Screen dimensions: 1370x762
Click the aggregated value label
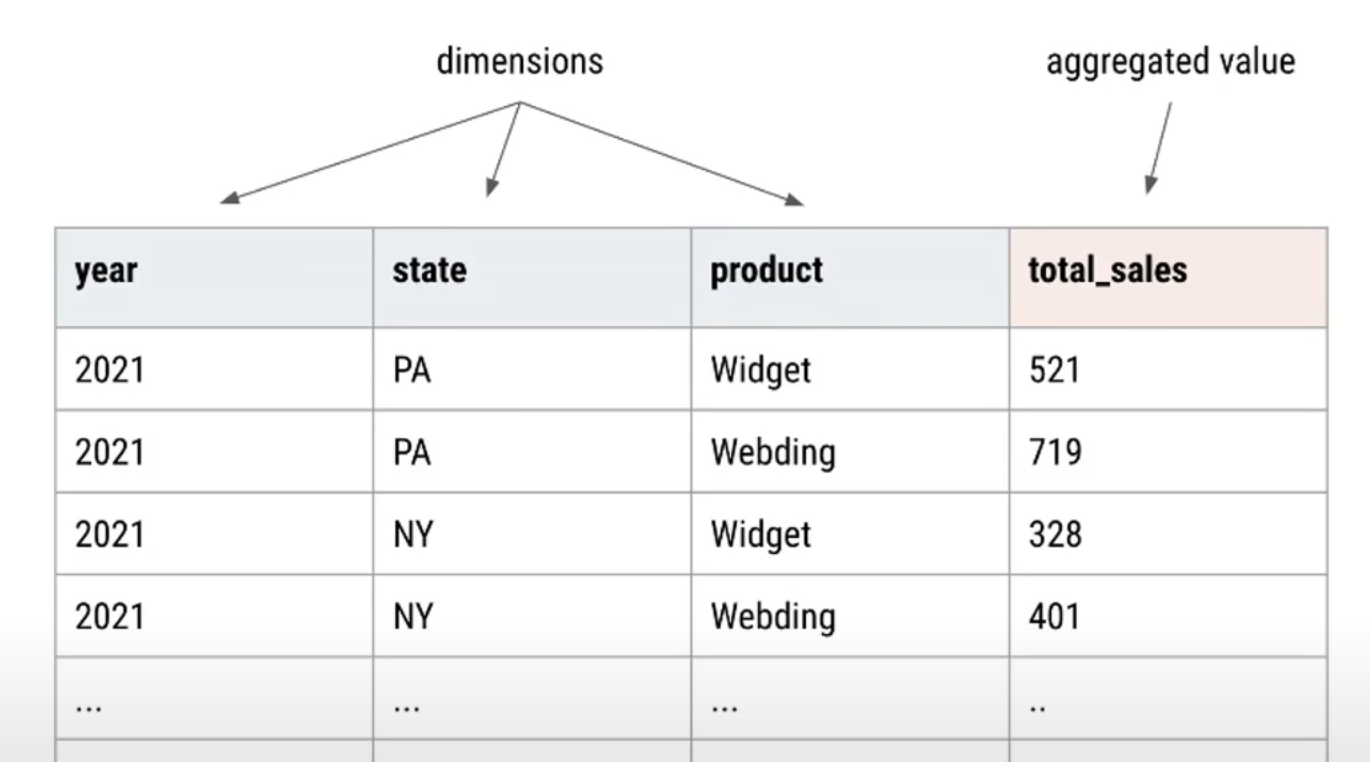pyautogui.click(x=1170, y=62)
